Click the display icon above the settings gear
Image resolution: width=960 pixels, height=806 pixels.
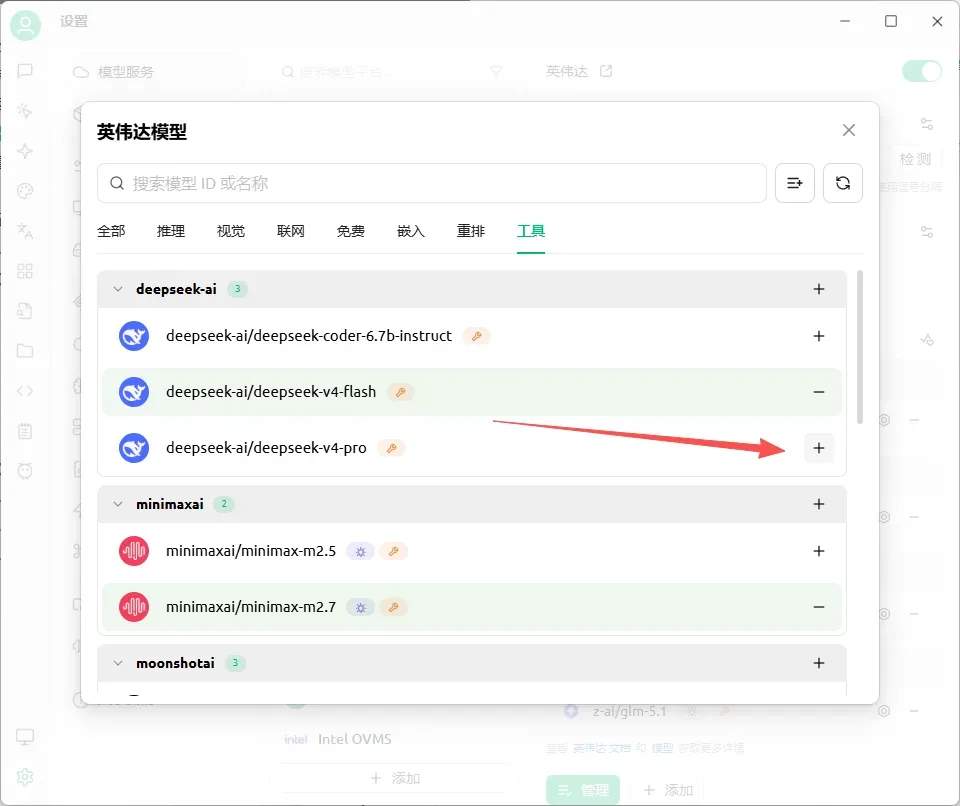[25, 737]
